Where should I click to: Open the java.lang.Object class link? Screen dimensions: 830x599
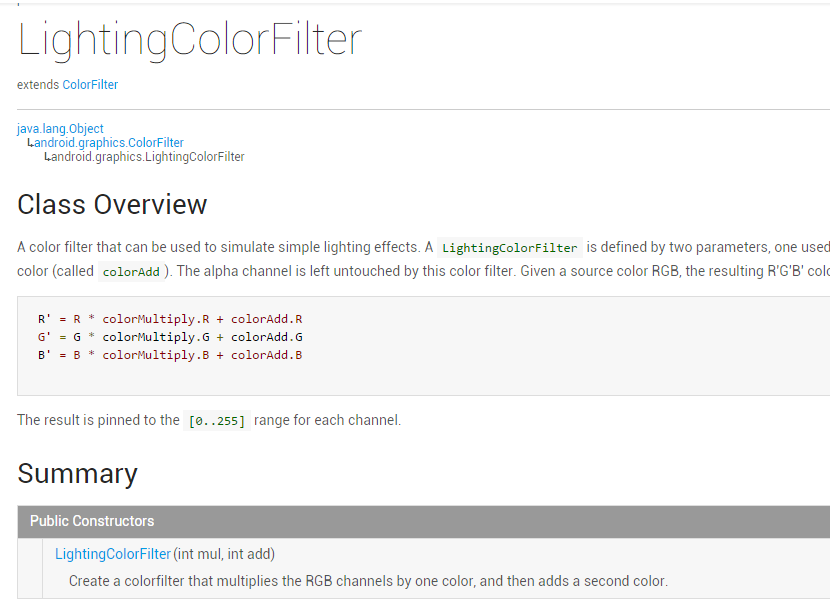coord(60,129)
